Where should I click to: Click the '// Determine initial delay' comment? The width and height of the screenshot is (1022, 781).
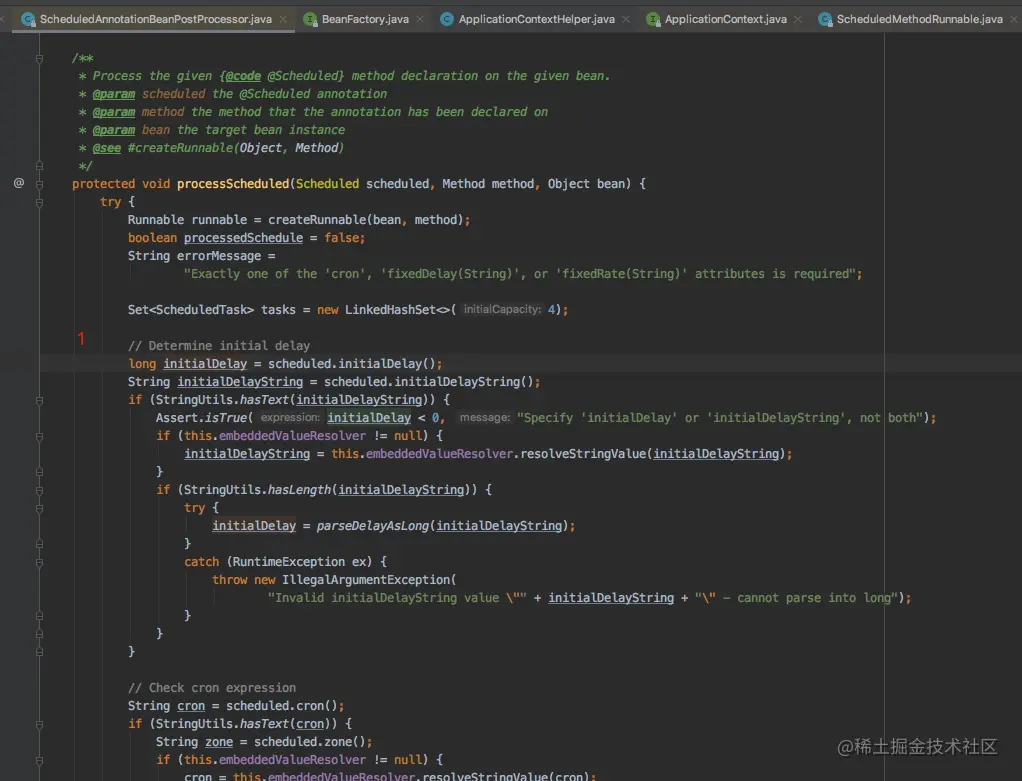click(x=219, y=346)
